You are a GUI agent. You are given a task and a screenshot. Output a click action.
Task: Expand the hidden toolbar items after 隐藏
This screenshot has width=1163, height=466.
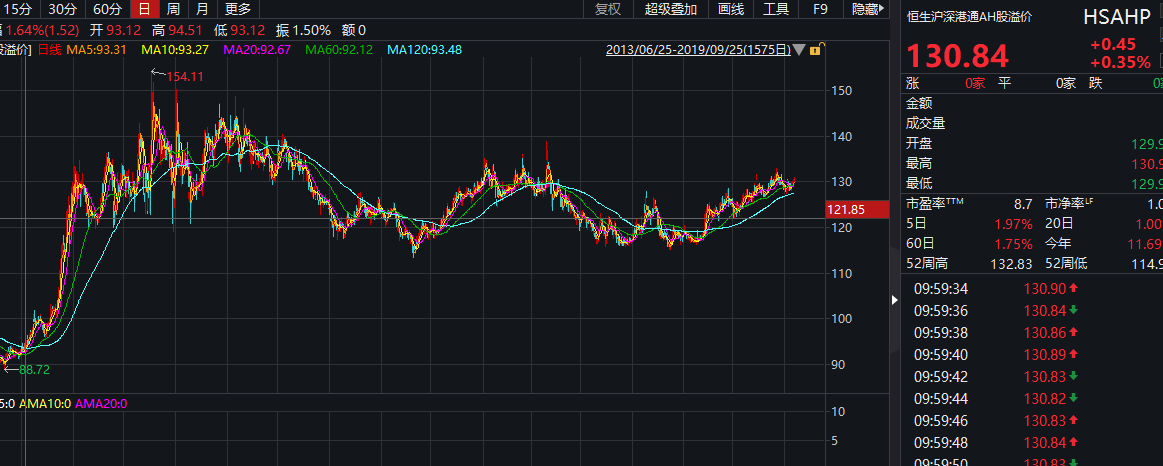click(x=883, y=9)
